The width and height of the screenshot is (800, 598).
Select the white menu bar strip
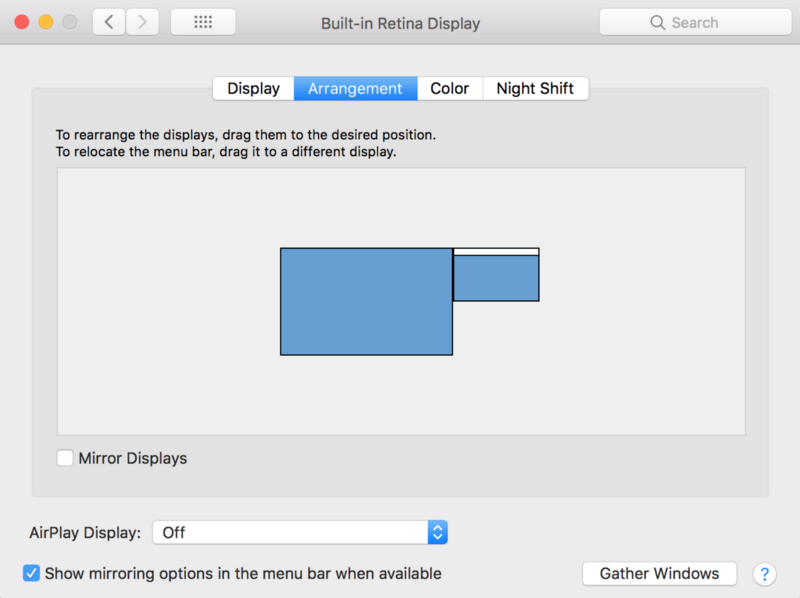pos(496,252)
